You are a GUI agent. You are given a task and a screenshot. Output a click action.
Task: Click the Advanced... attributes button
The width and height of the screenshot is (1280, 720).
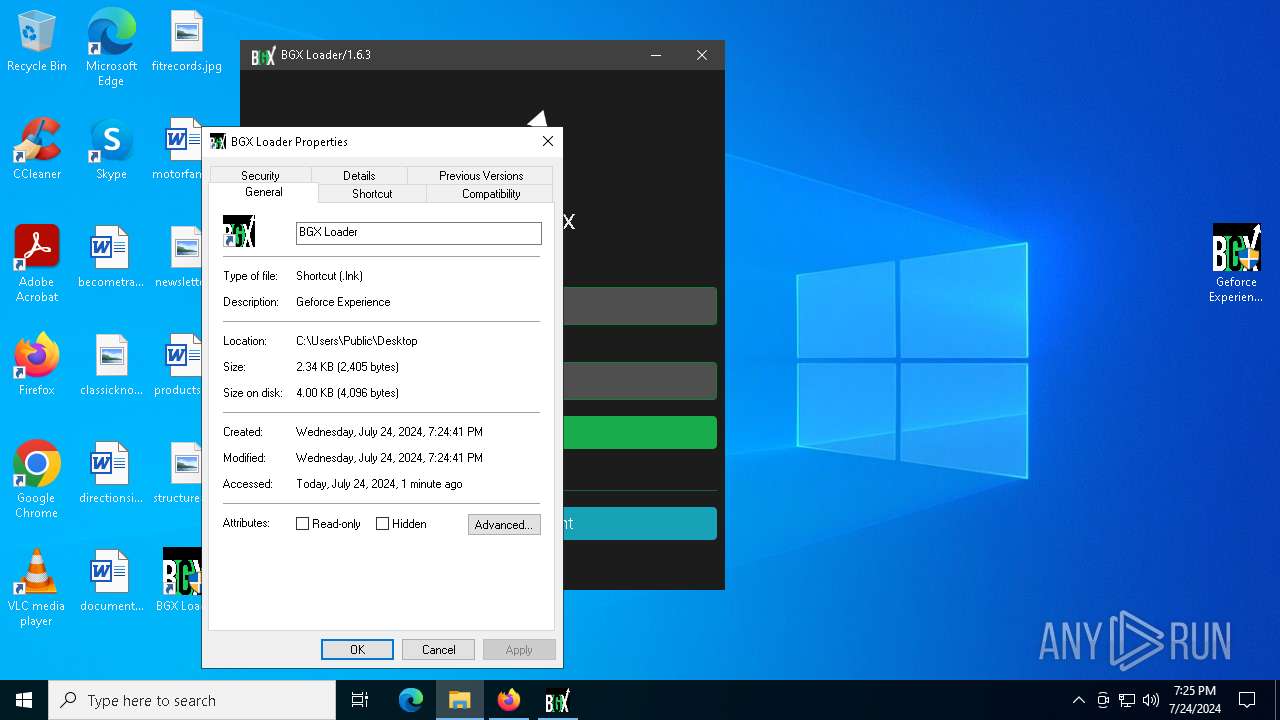(x=504, y=524)
